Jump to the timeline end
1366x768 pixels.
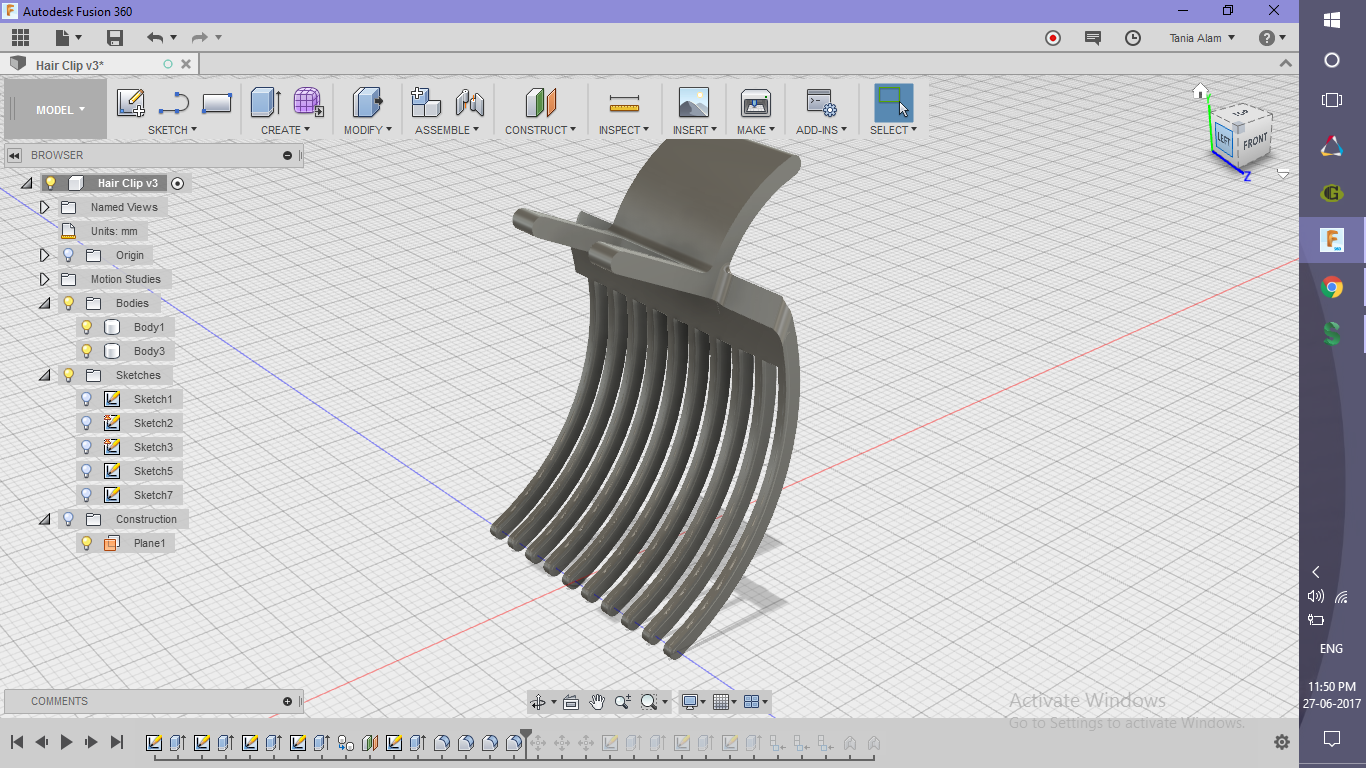[x=116, y=742]
